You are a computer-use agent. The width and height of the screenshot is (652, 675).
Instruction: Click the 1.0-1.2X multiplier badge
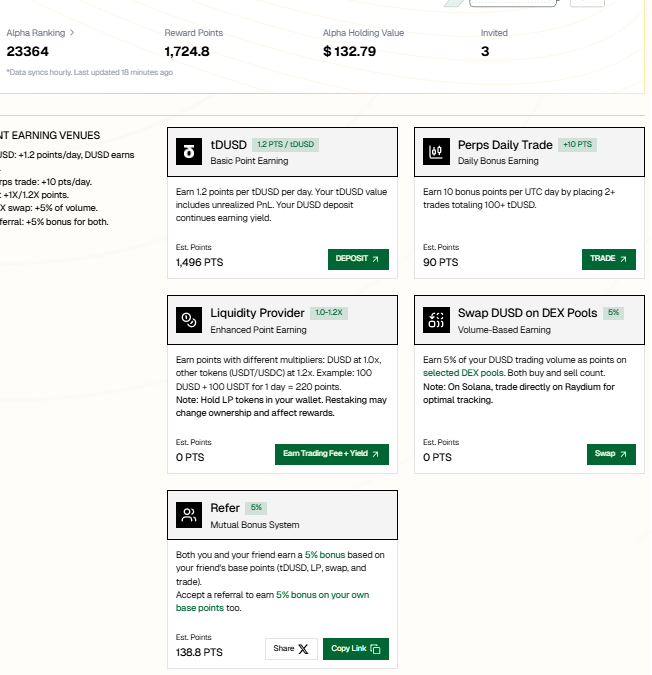tap(329, 313)
